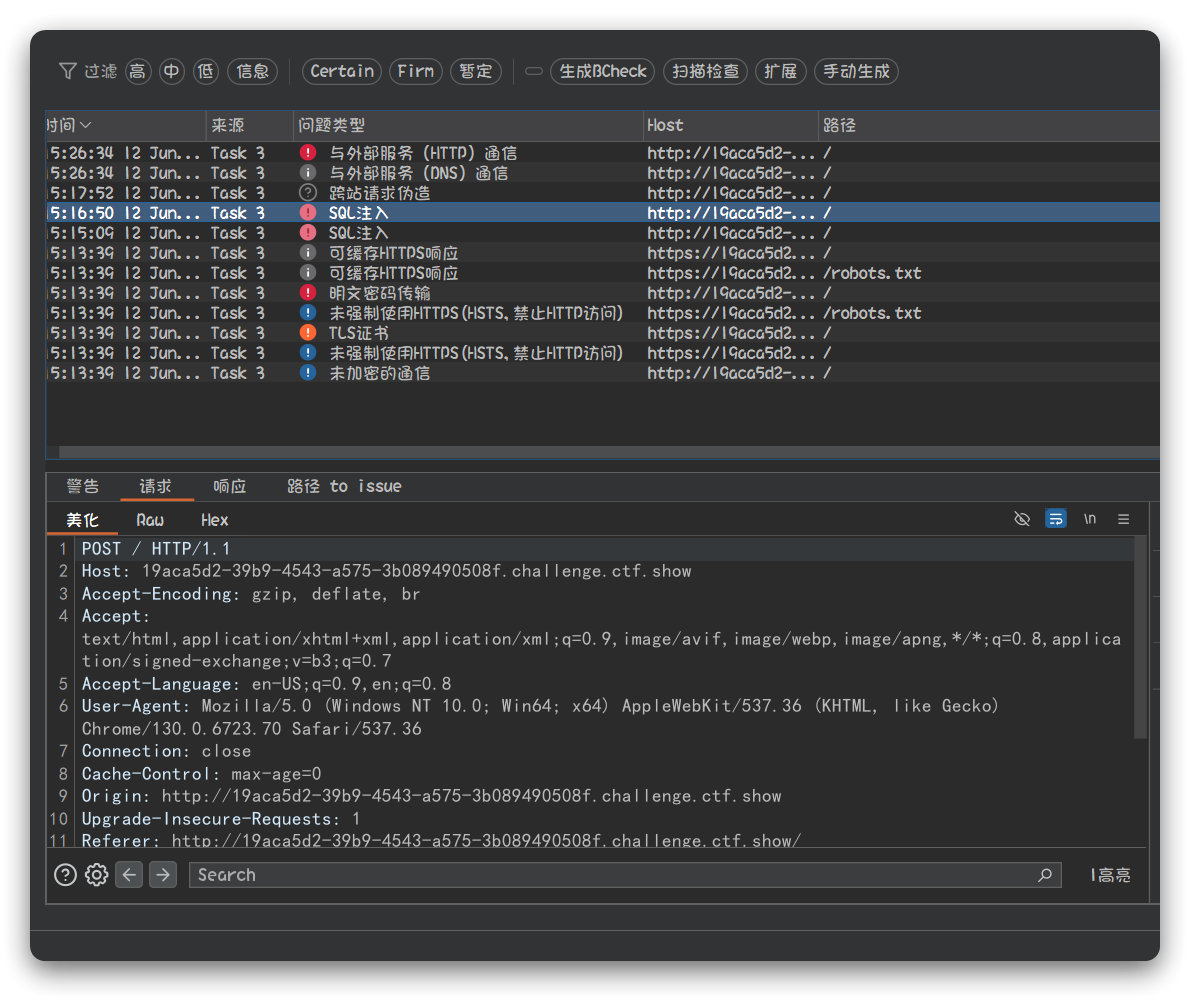Toggle line wrap in request viewer
Viewport: 1190px width, 1001px height.
1055,519
